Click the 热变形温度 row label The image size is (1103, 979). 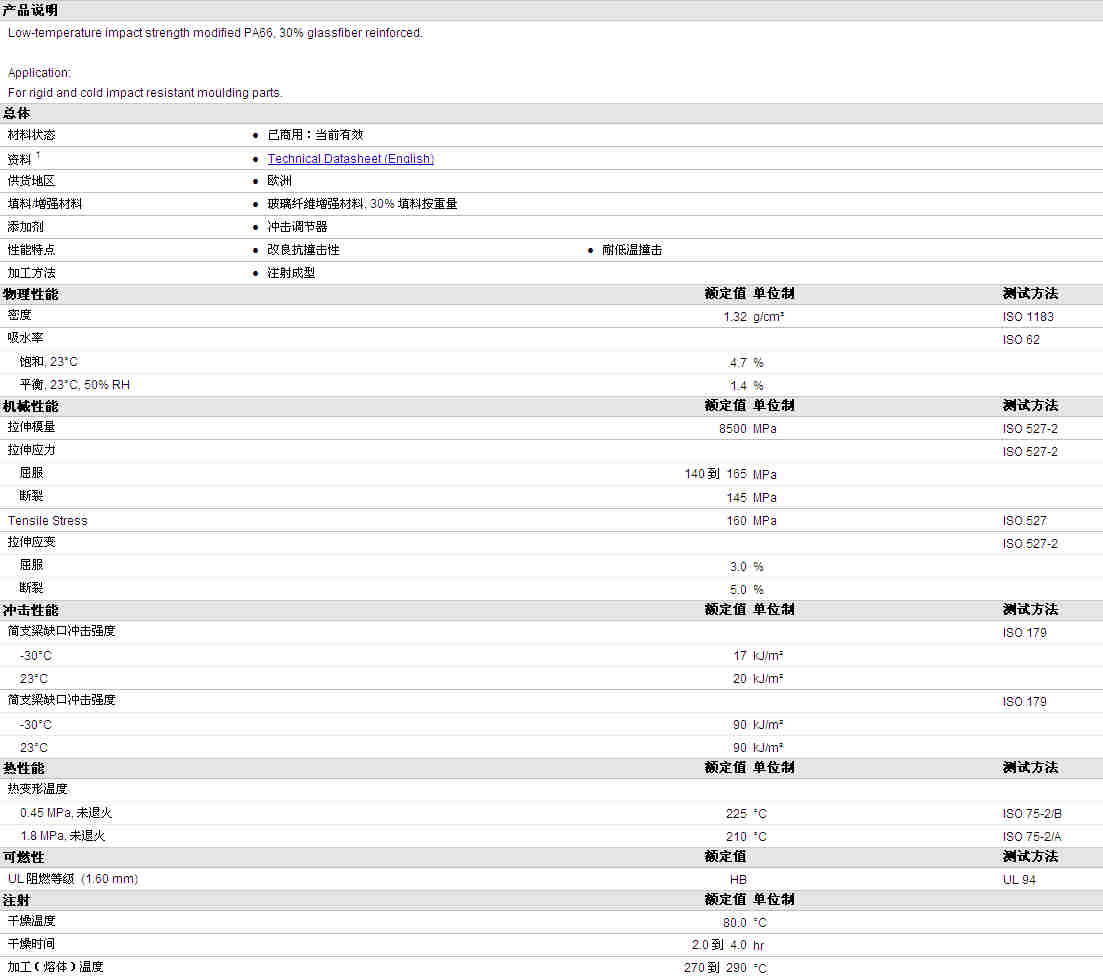tap(38, 789)
